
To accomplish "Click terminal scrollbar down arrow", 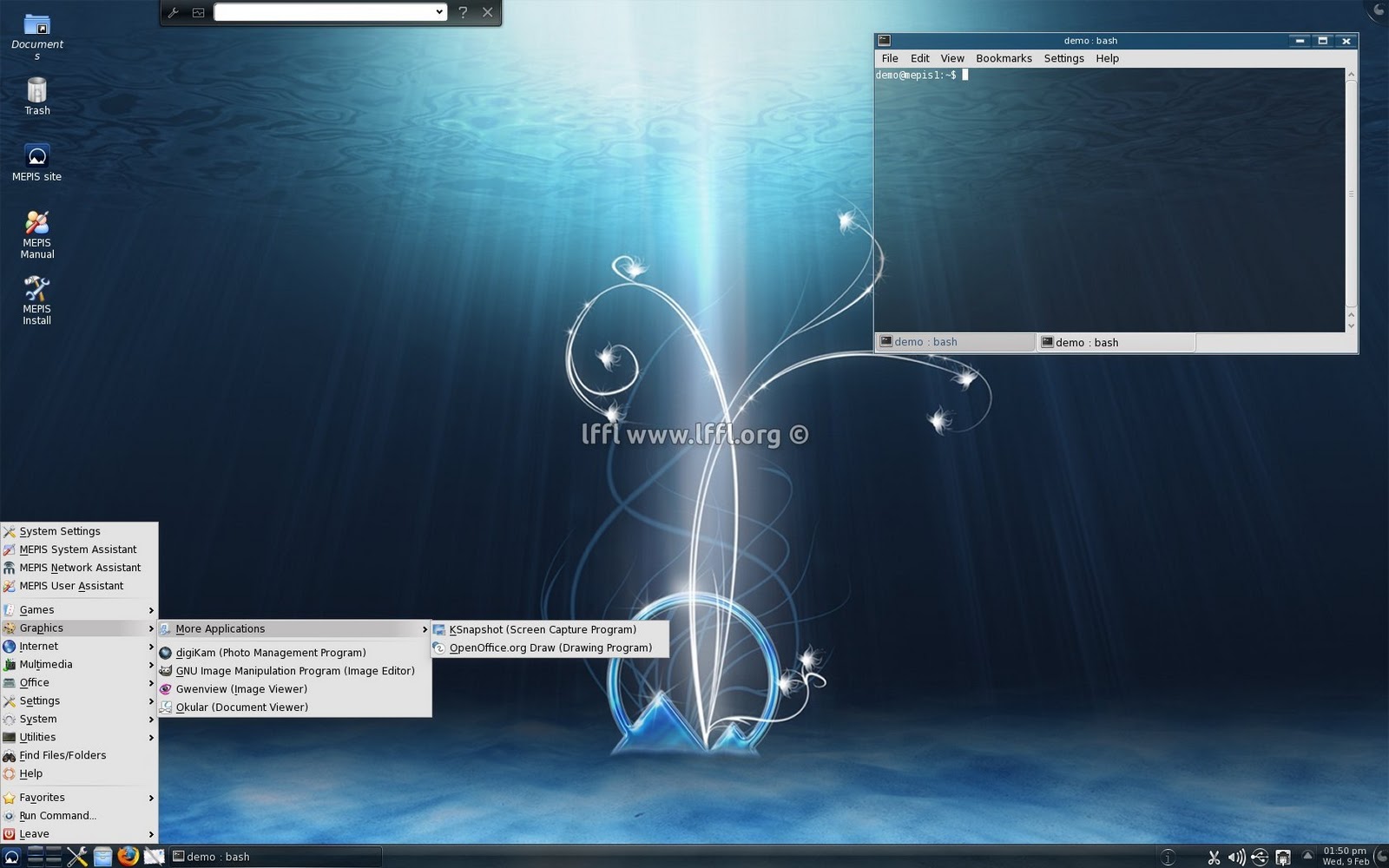I will coord(1351,325).
